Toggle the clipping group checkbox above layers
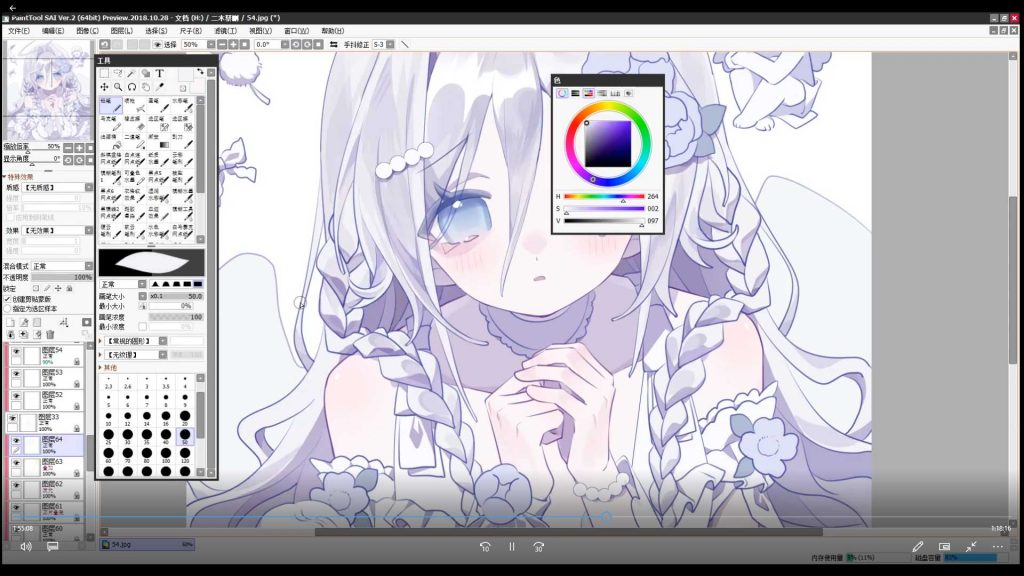The image size is (1024, 576). tap(8, 298)
